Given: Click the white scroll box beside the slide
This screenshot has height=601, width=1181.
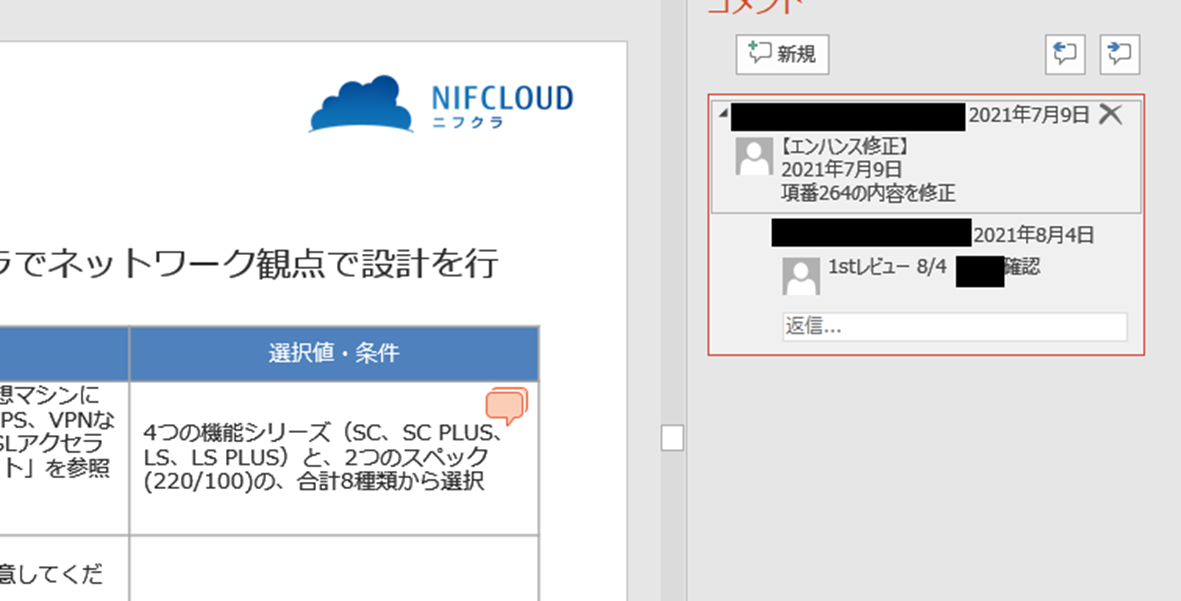Looking at the screenshot, I should pos(672,438).
